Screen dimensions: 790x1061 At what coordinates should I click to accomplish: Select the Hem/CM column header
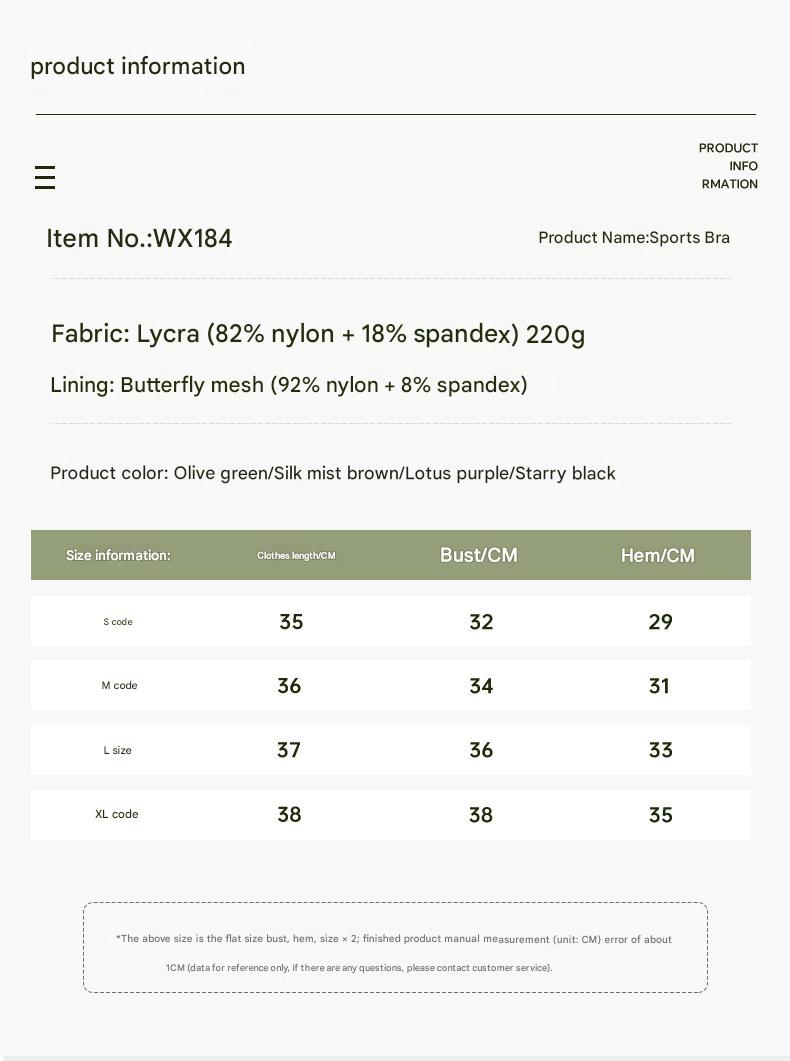tap(658, 555)
